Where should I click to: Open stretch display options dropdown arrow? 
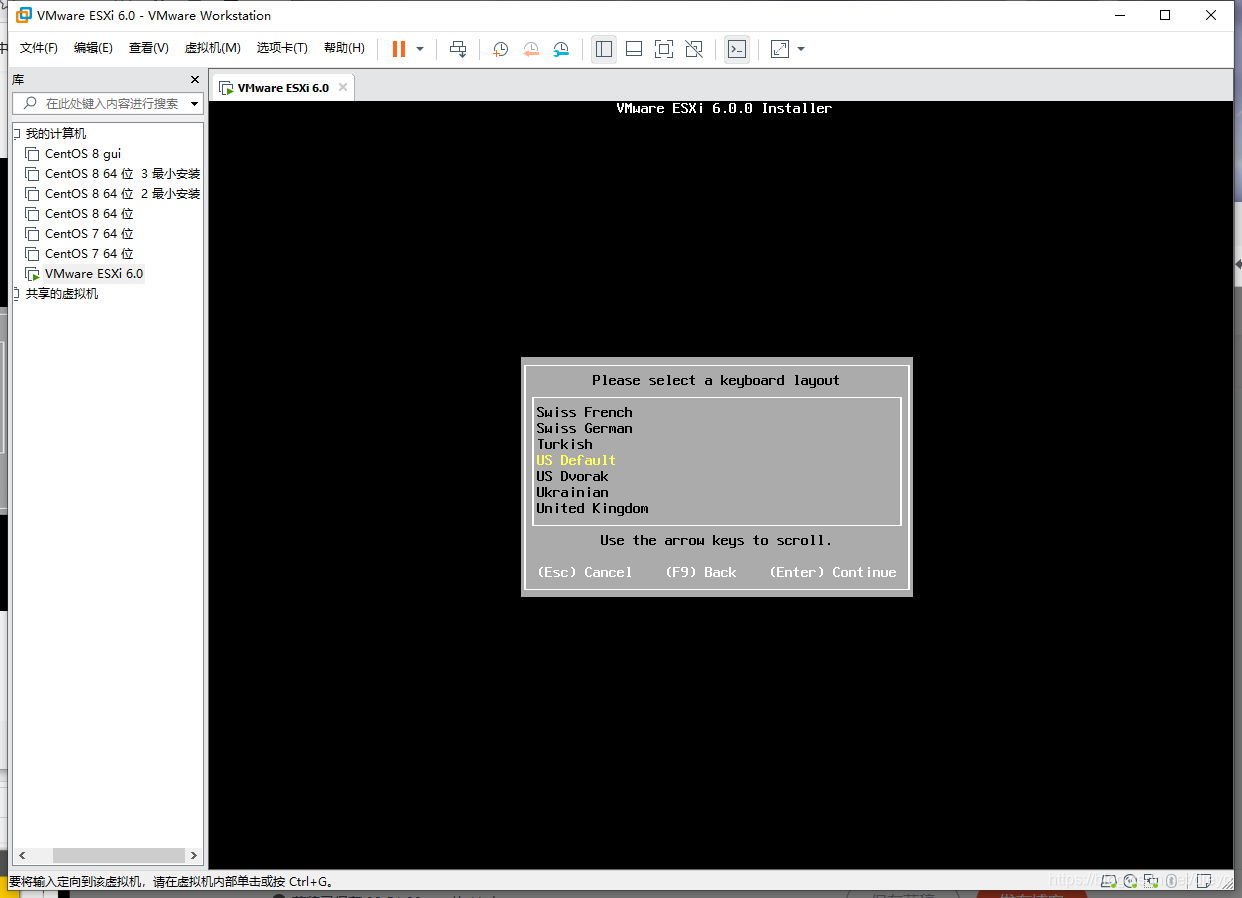801,48
